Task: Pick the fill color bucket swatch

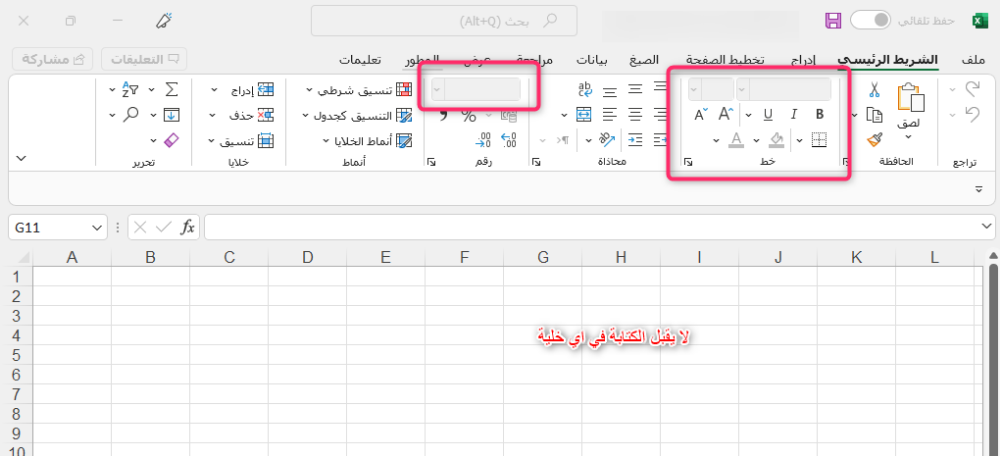Action: (x=776, y=140)
